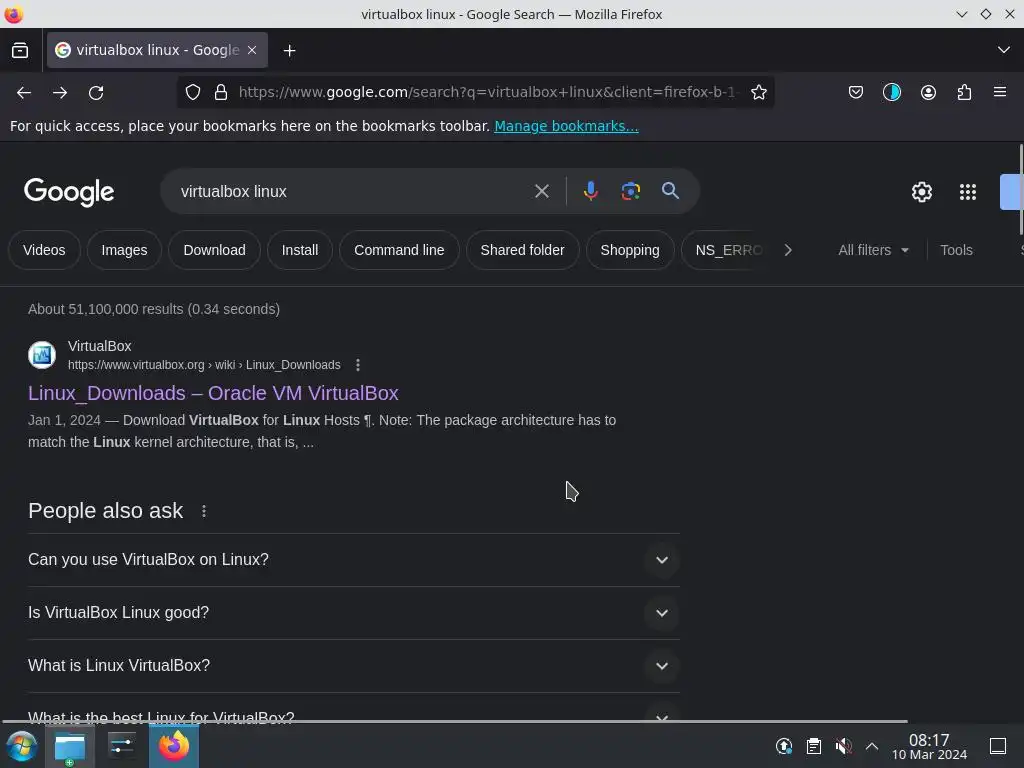Screen dimensions: 1024x768
Task: Switch to Firefox in taskbar
Action: [174, 746]
